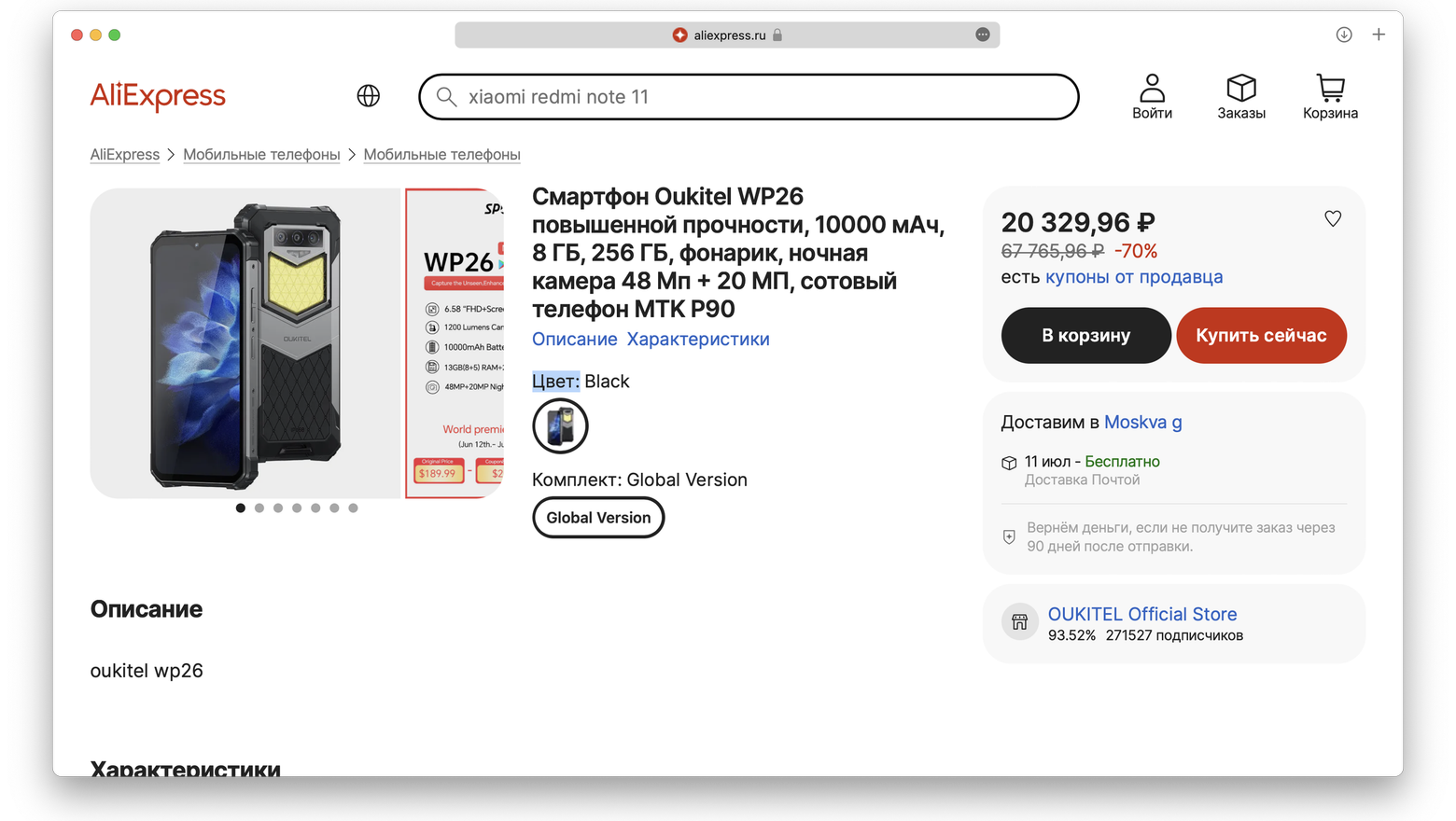Open the main product phone image
Image resolution: width=1456 pixels, height=821 pixels.
(x=245, y=343)
